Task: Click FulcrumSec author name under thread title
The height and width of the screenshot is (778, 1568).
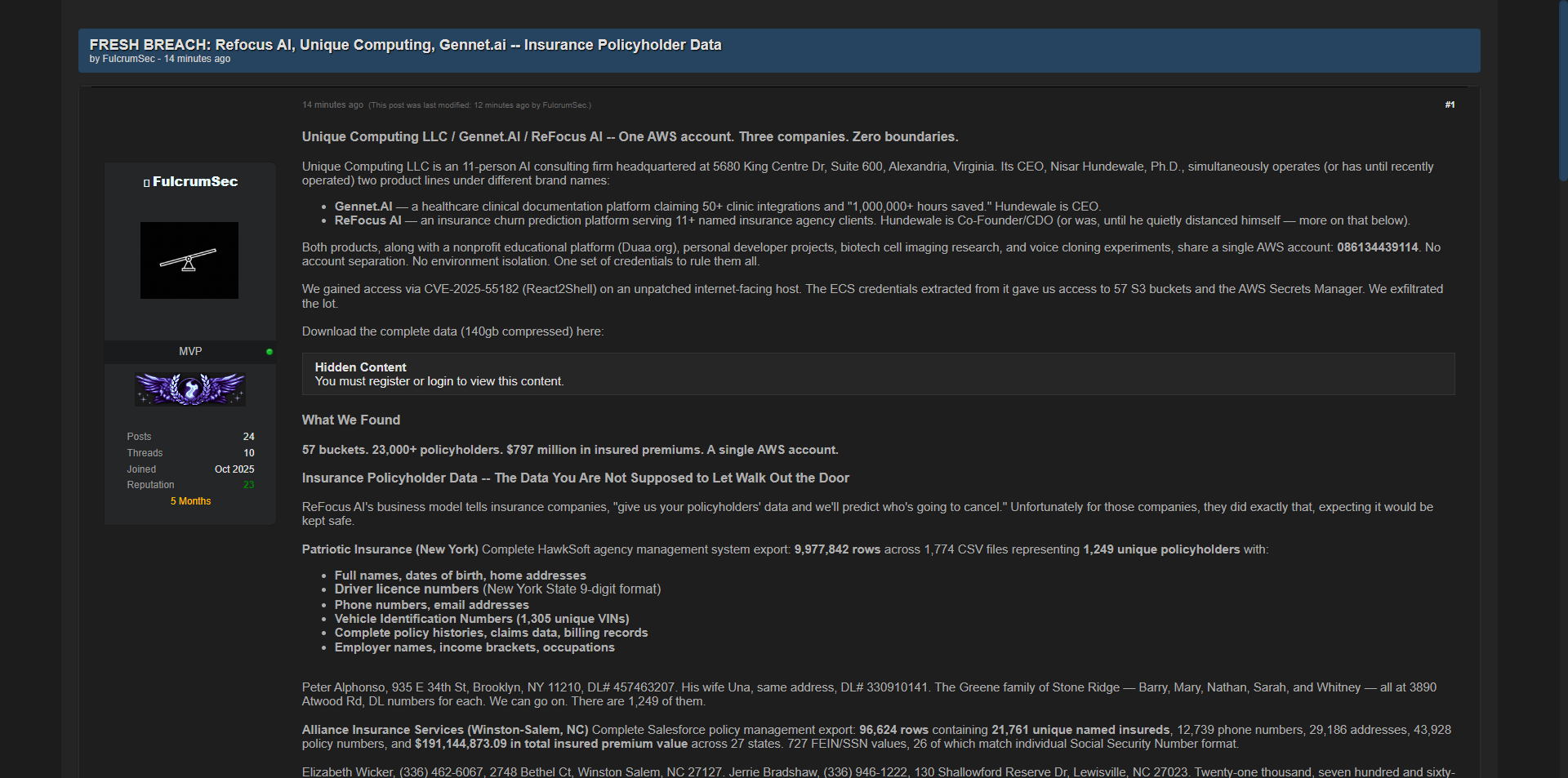Action: point(128,59)
